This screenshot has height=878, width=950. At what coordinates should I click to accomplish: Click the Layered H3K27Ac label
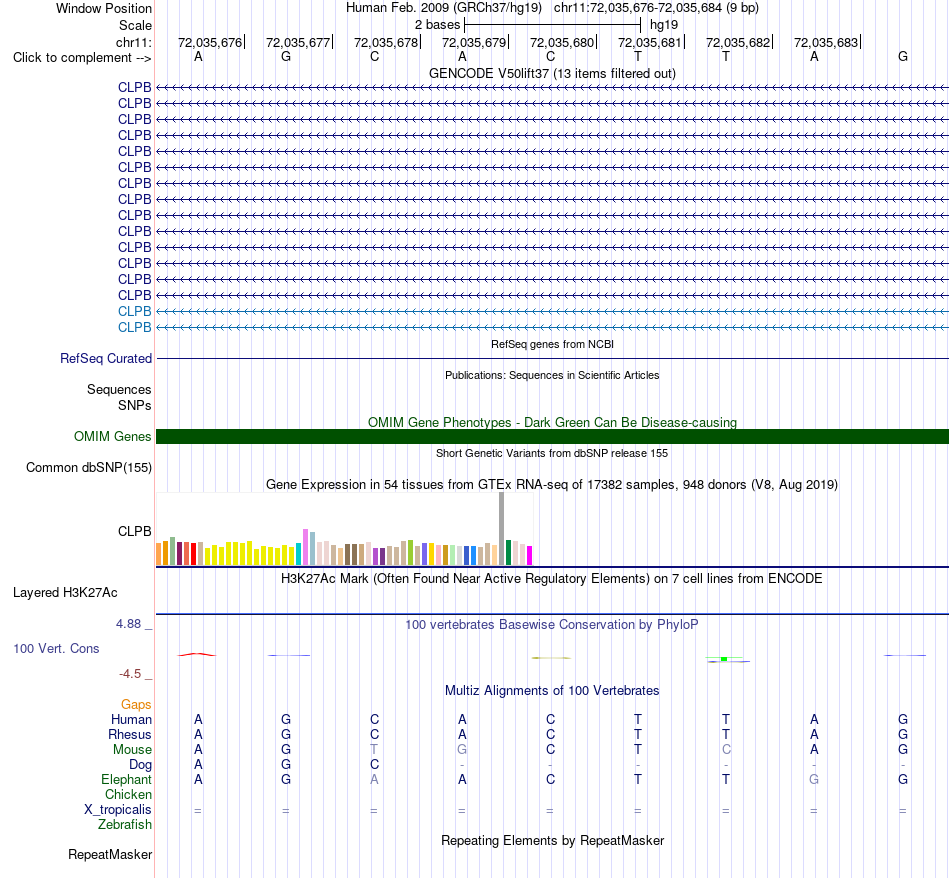pos(65,593)
